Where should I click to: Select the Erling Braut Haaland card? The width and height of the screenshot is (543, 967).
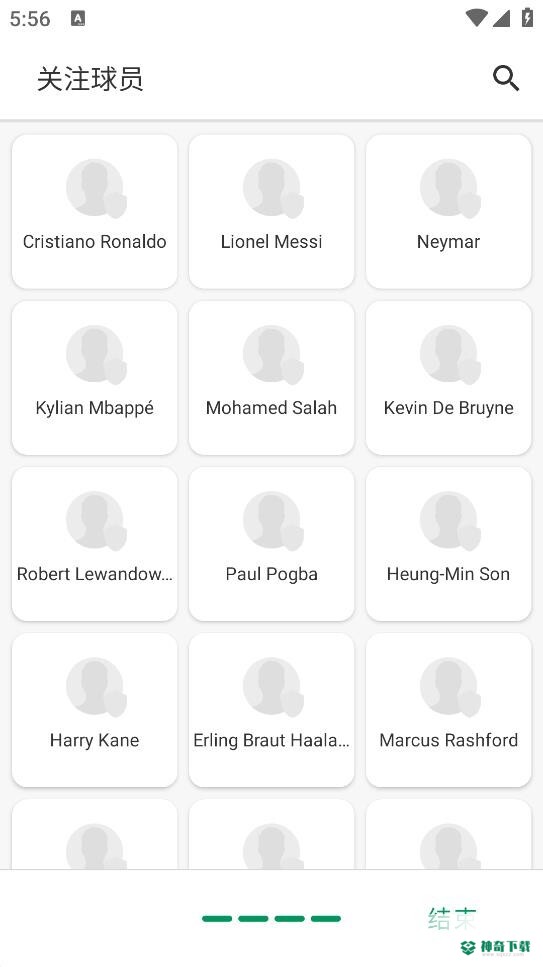272,710
